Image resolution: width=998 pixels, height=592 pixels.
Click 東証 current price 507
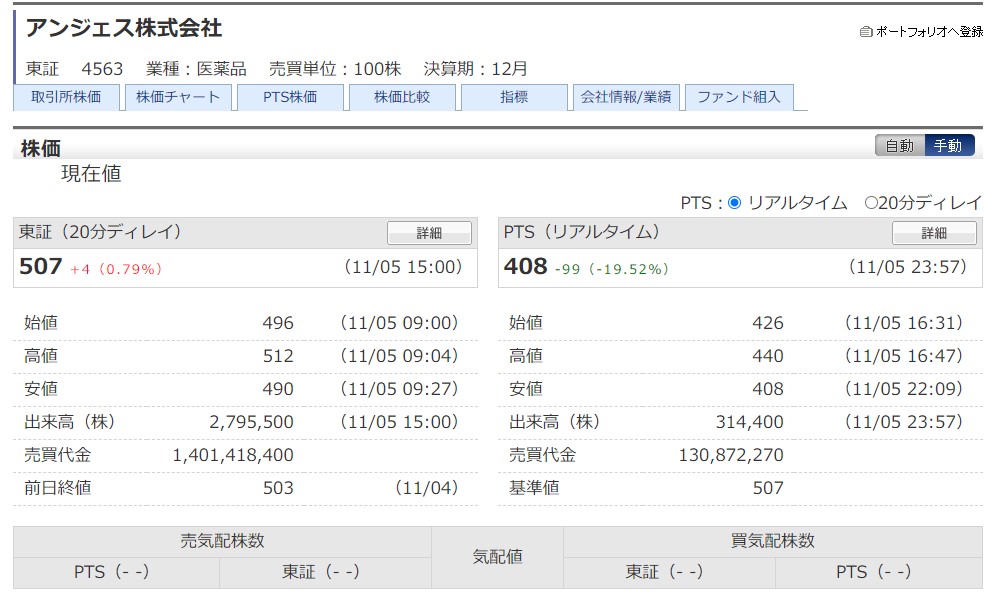[x=41, y=266]
